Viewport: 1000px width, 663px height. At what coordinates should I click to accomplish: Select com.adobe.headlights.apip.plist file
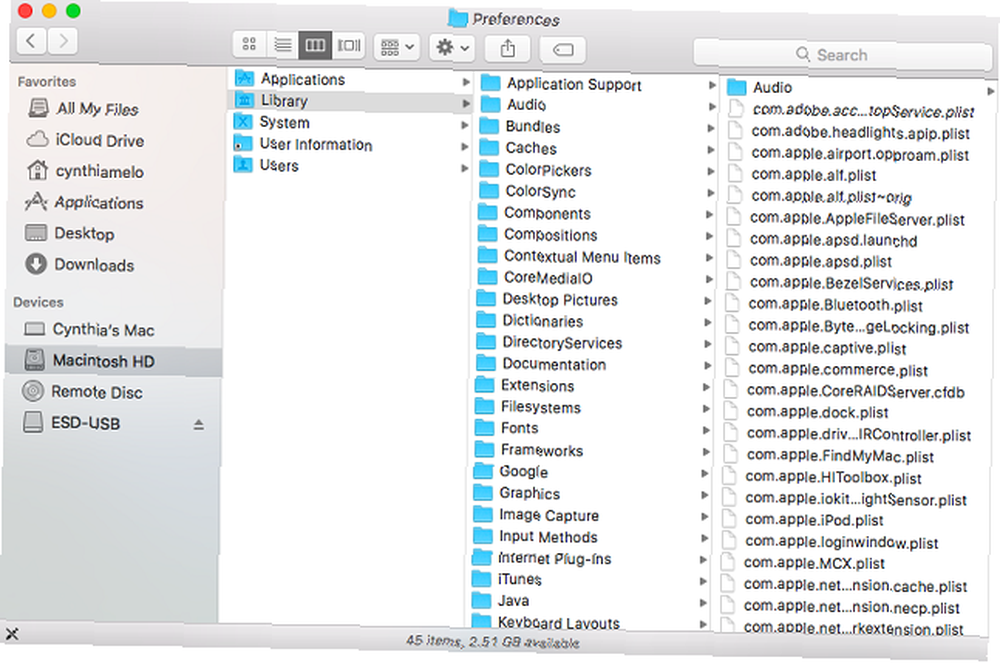[x=849, y=133]
